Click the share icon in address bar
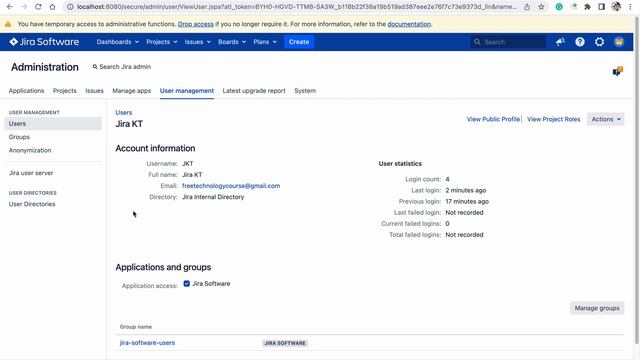This screenshot has height=360, width=640. [527, 7]
